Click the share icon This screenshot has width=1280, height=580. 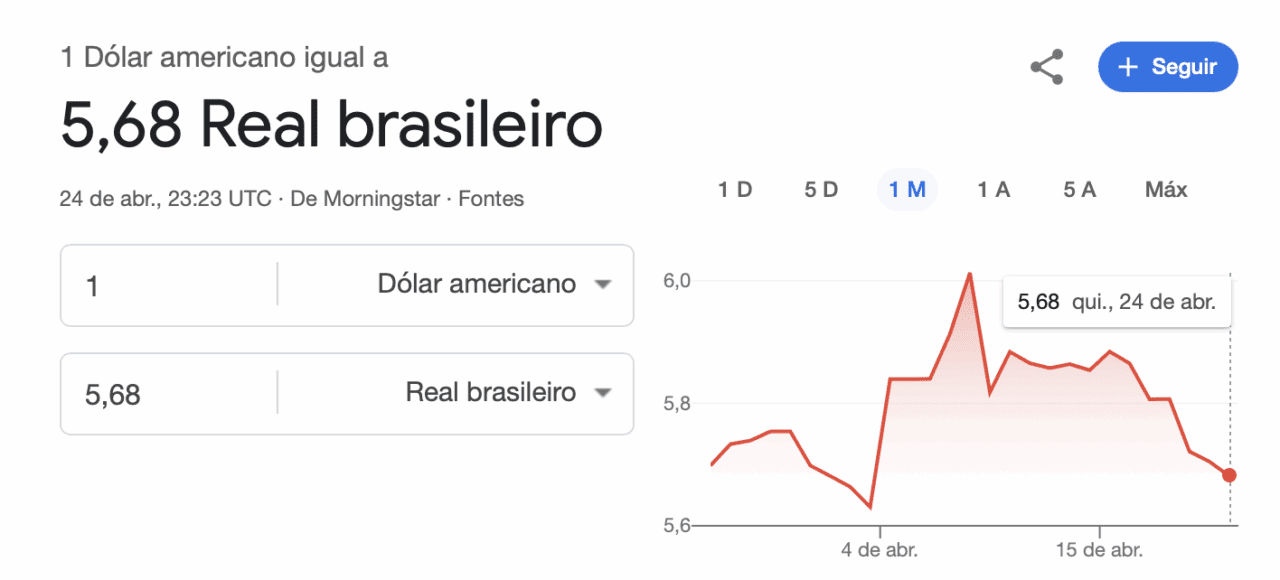pyautogui.click(x=1046, y=68)
